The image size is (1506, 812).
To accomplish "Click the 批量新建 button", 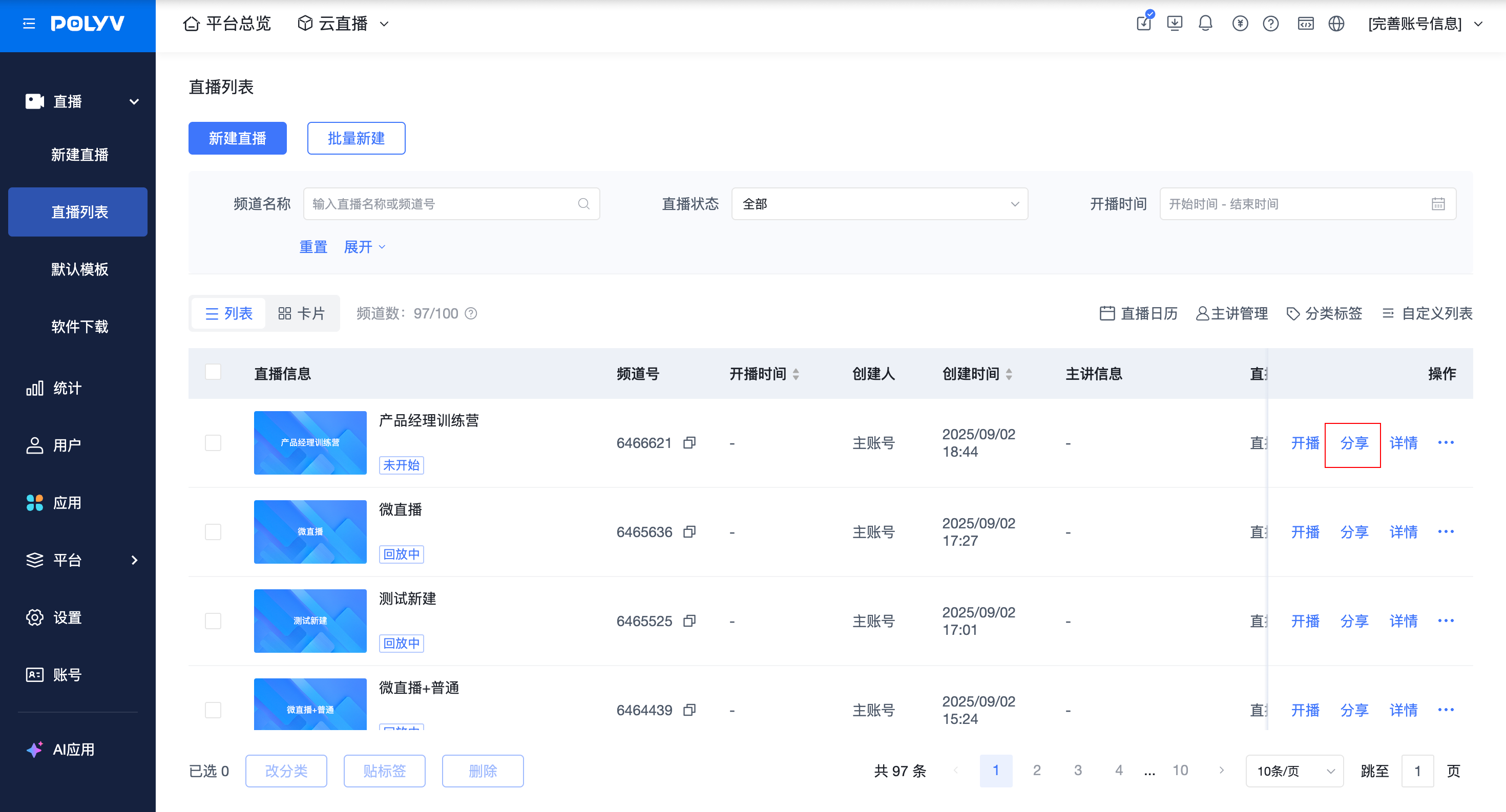I will pyautogui.click(x=356, y=138).
